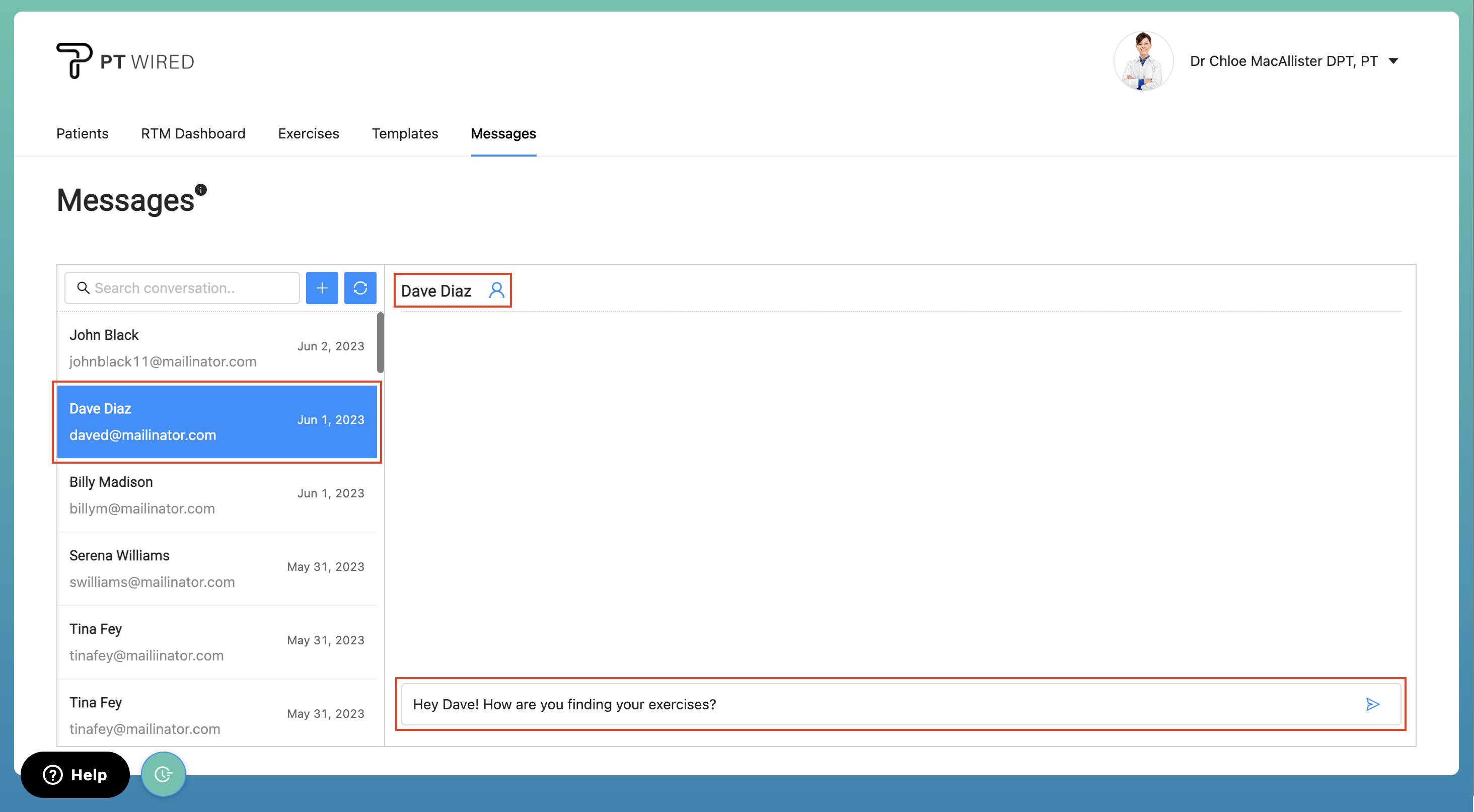
Task: Click the PT Wired logo
Action: [x=125, y=60]
